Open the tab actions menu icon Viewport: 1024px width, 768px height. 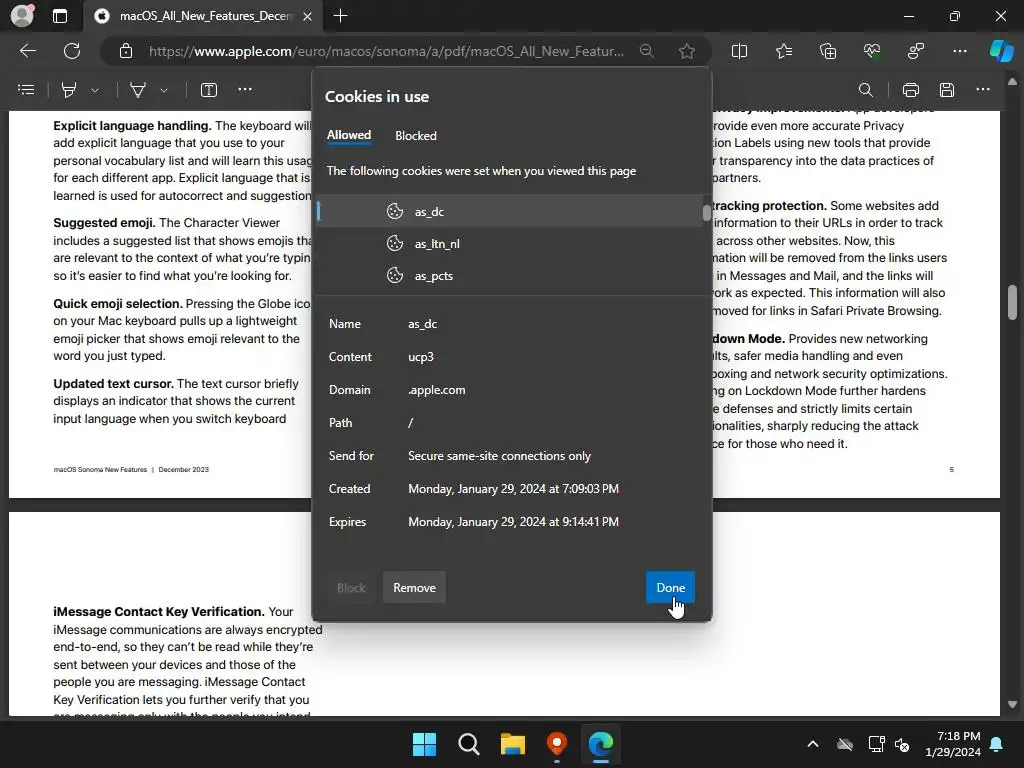[59, 16]
